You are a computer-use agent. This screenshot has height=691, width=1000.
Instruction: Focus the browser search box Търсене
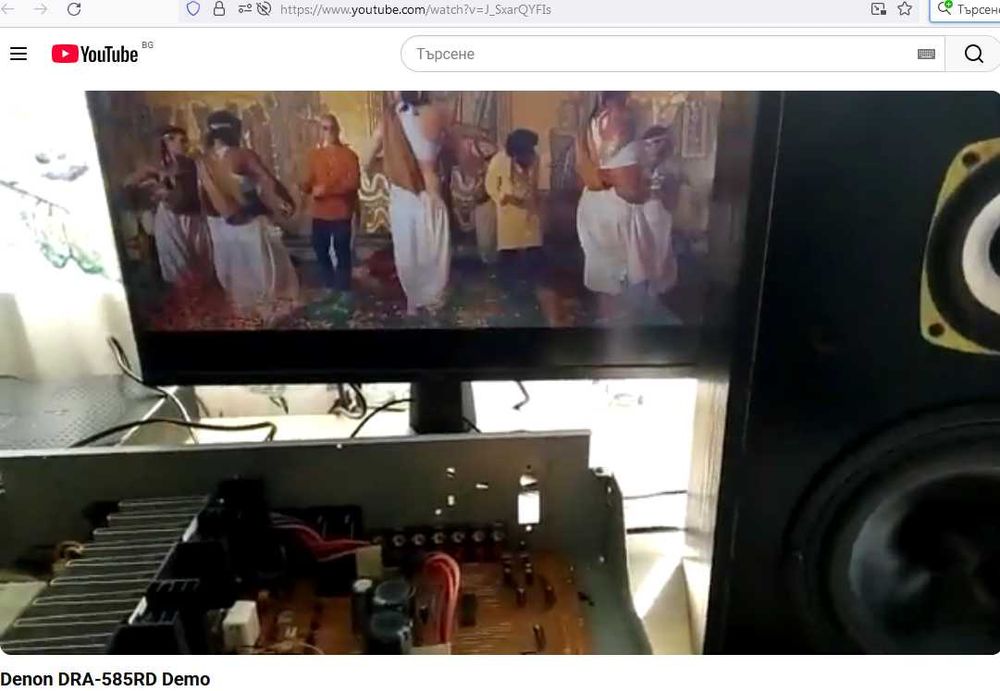click(968, 10)
